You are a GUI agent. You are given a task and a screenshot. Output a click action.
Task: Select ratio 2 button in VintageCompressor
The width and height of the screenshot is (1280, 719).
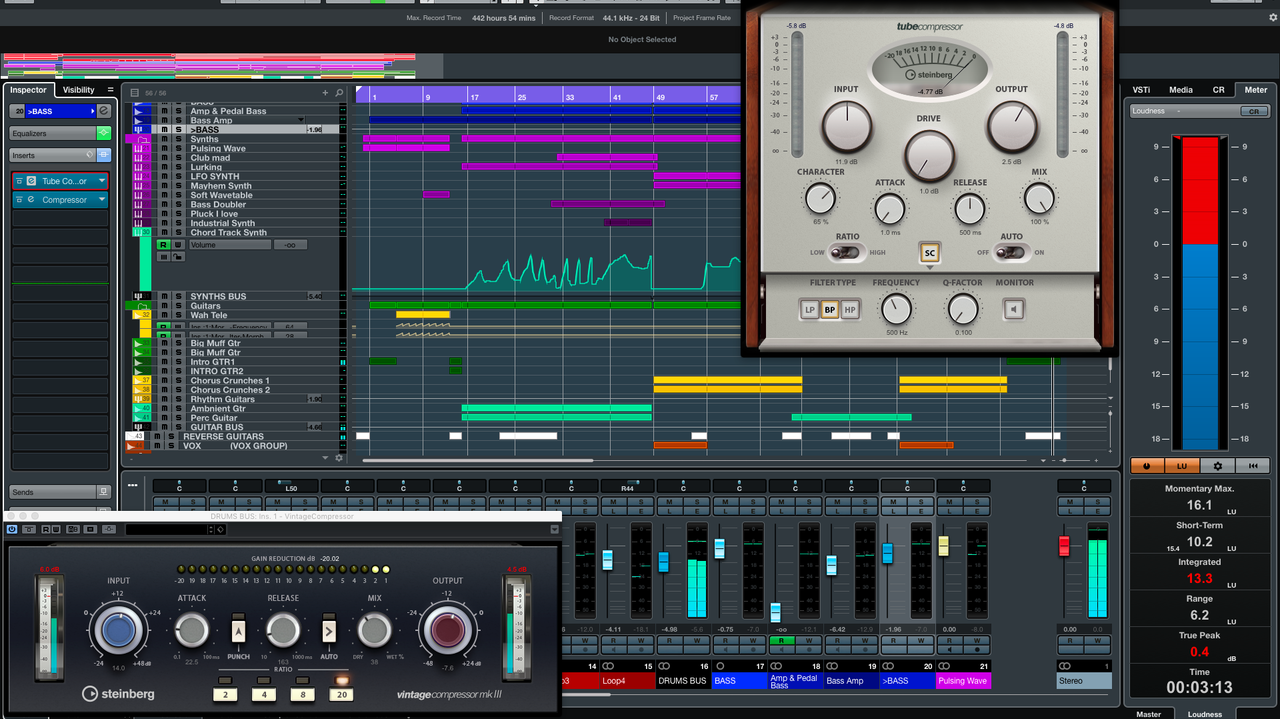click(x=226, y=694)
